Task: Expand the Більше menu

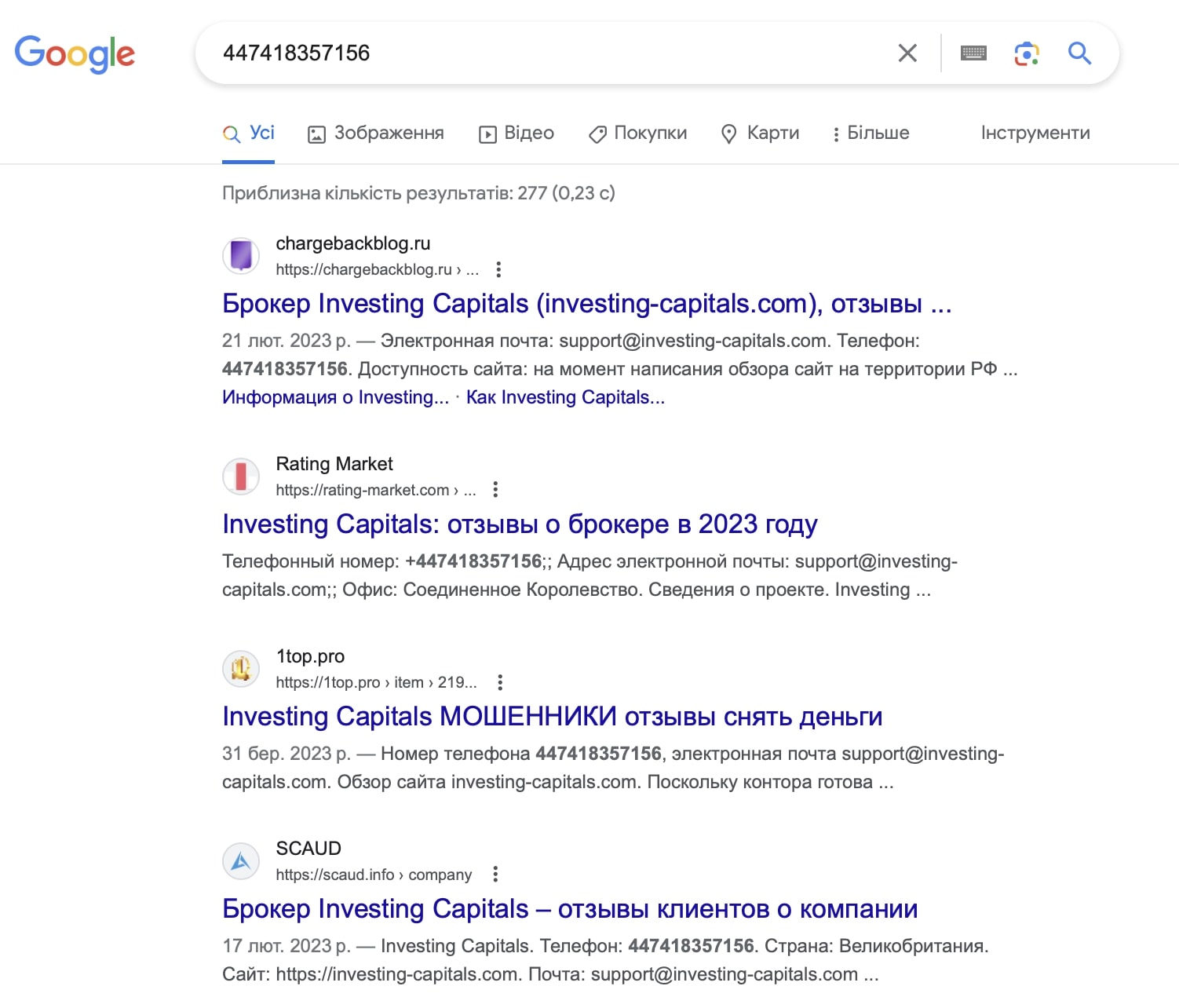Action: (x=871, y=133)
